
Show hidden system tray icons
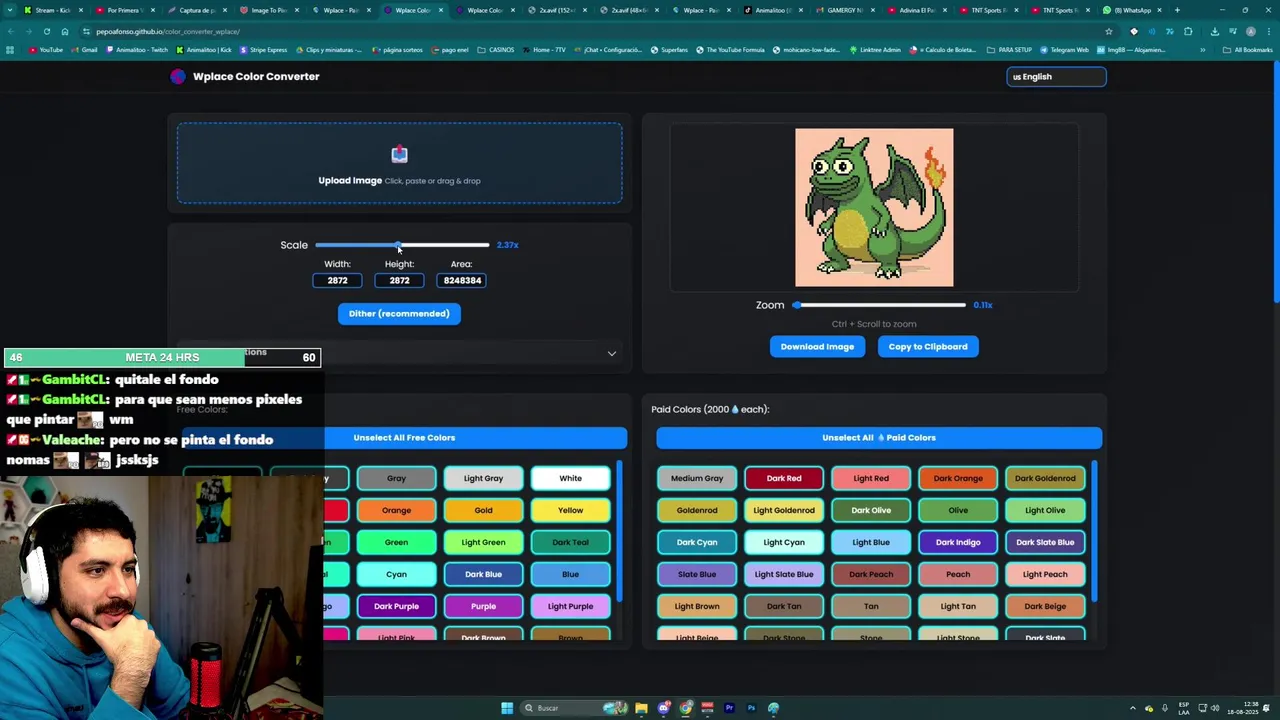click(1133, 708)
